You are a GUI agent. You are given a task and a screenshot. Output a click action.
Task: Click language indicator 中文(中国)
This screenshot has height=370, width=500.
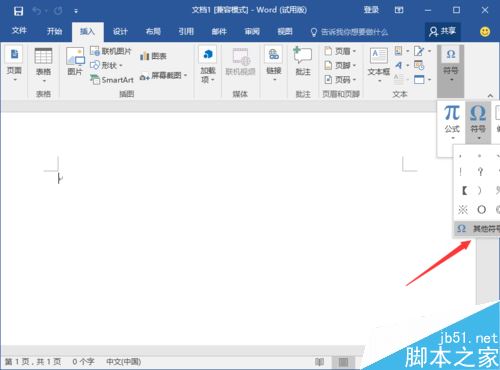coord(123,361)
